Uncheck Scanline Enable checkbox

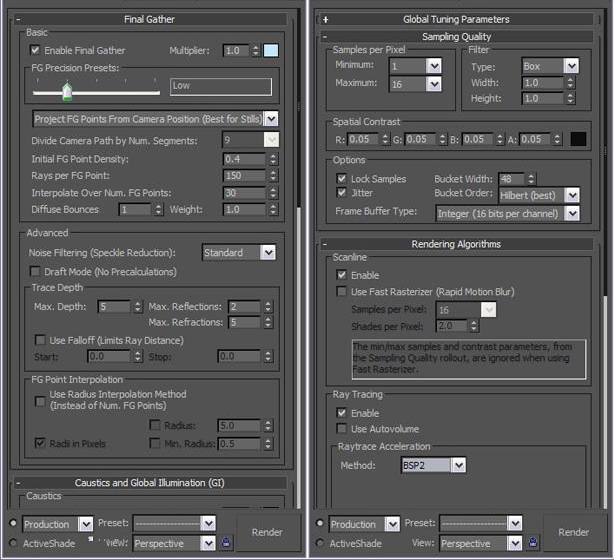pyautogui.click(x=341, y=275)
